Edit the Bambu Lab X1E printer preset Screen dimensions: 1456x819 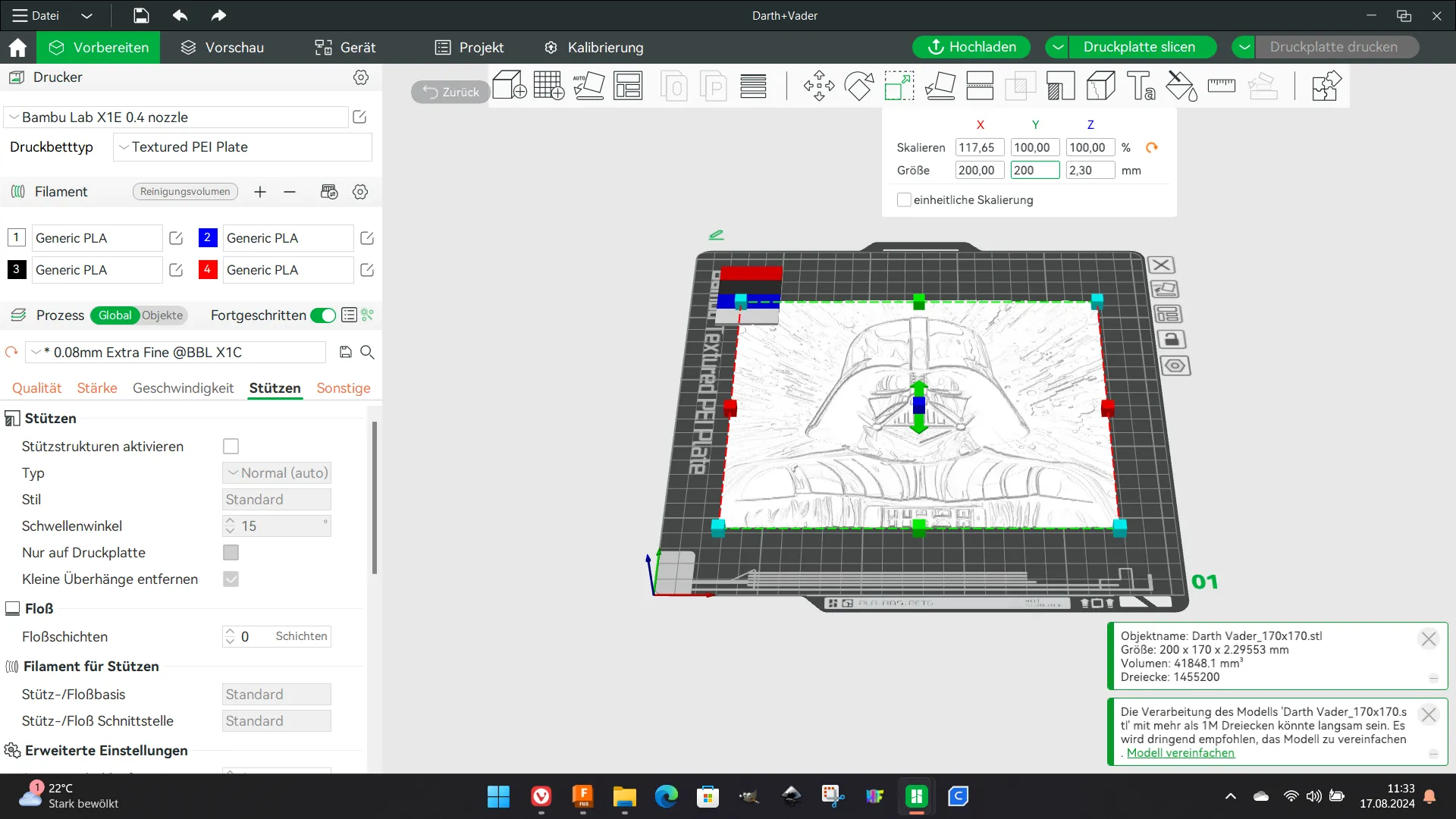(360, 117)
